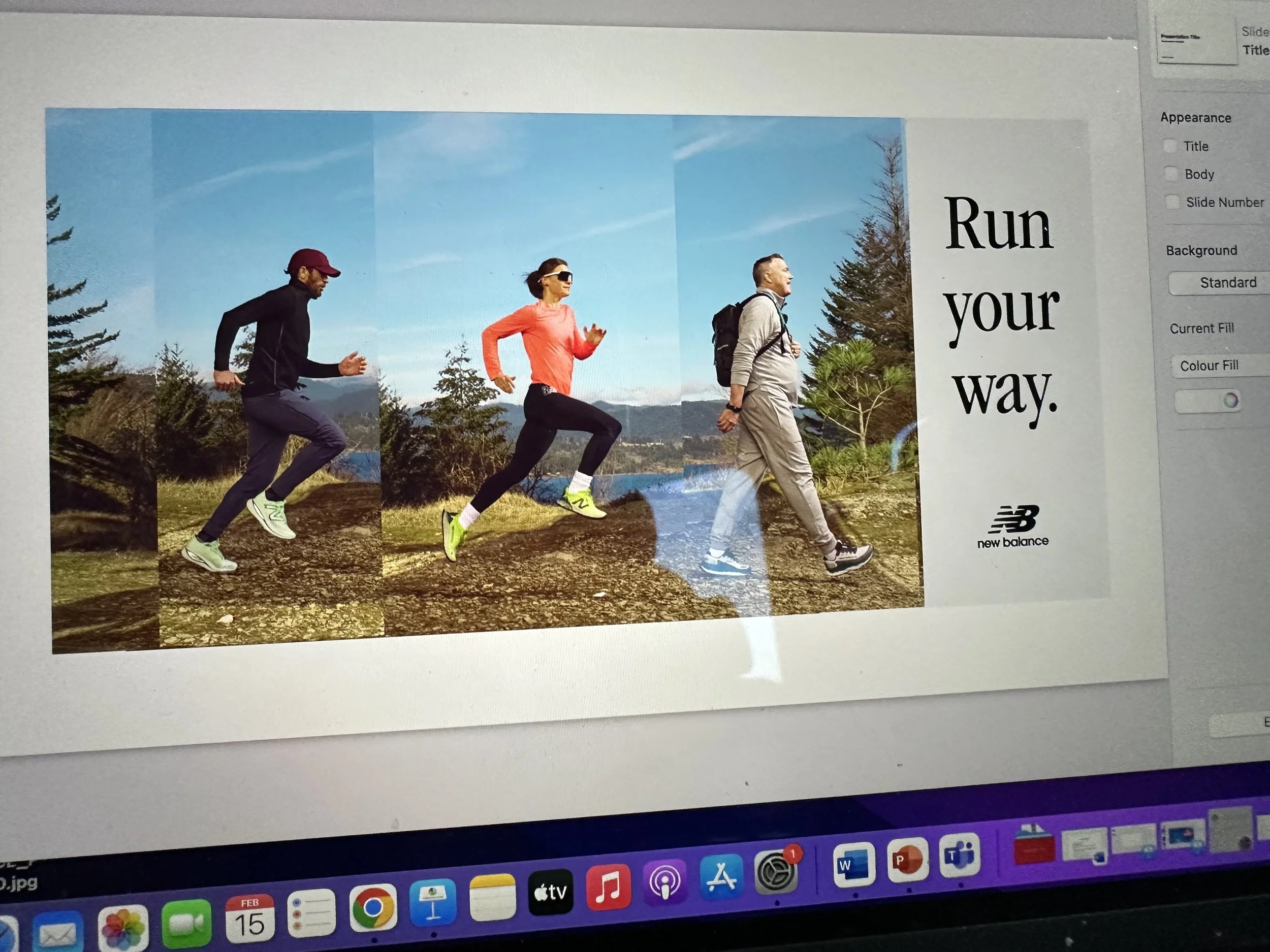The image size is (1270, 952).
Task: Open the Music app
Action: (608, 888)
